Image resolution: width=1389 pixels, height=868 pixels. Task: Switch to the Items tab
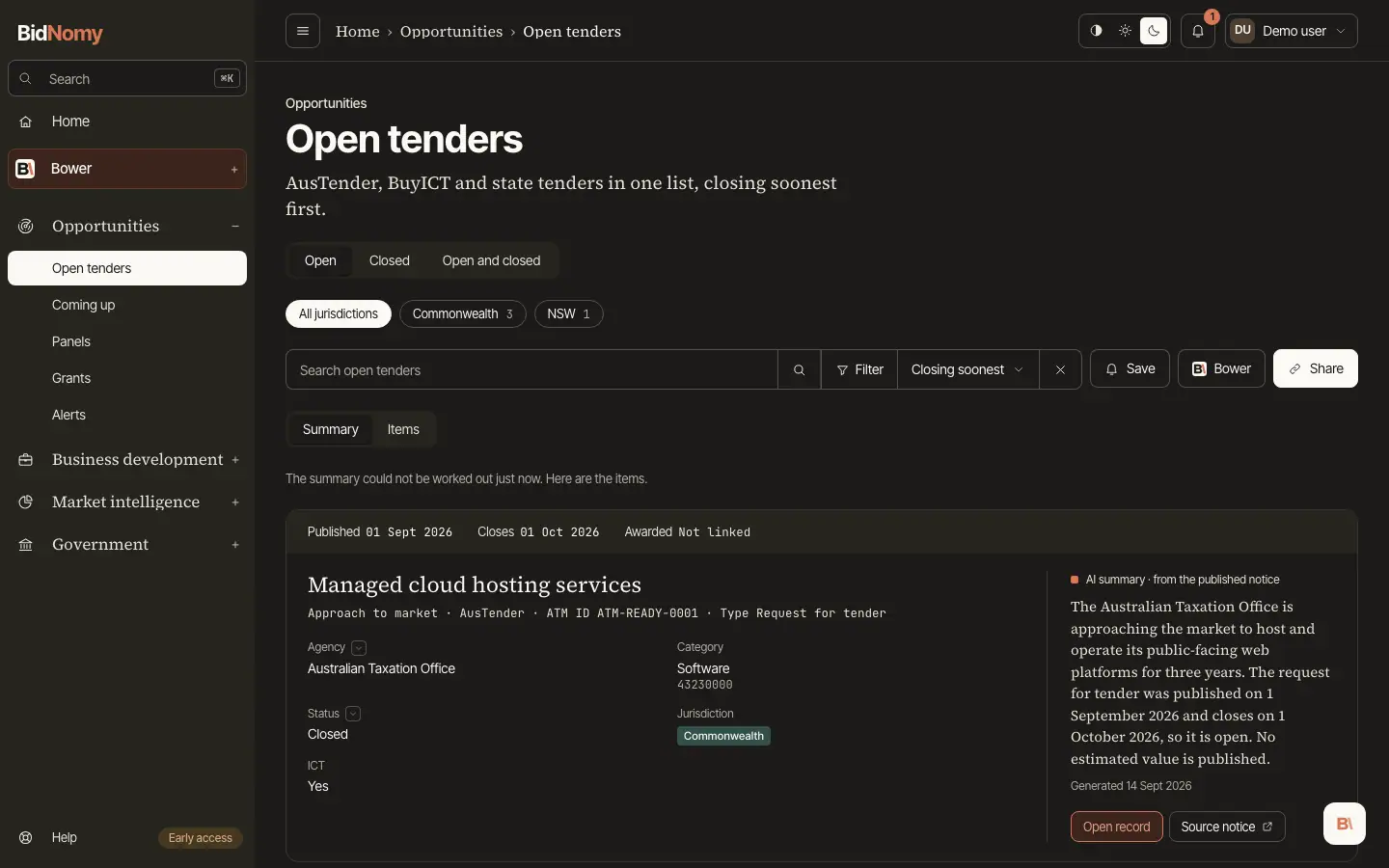coord(403,429)
